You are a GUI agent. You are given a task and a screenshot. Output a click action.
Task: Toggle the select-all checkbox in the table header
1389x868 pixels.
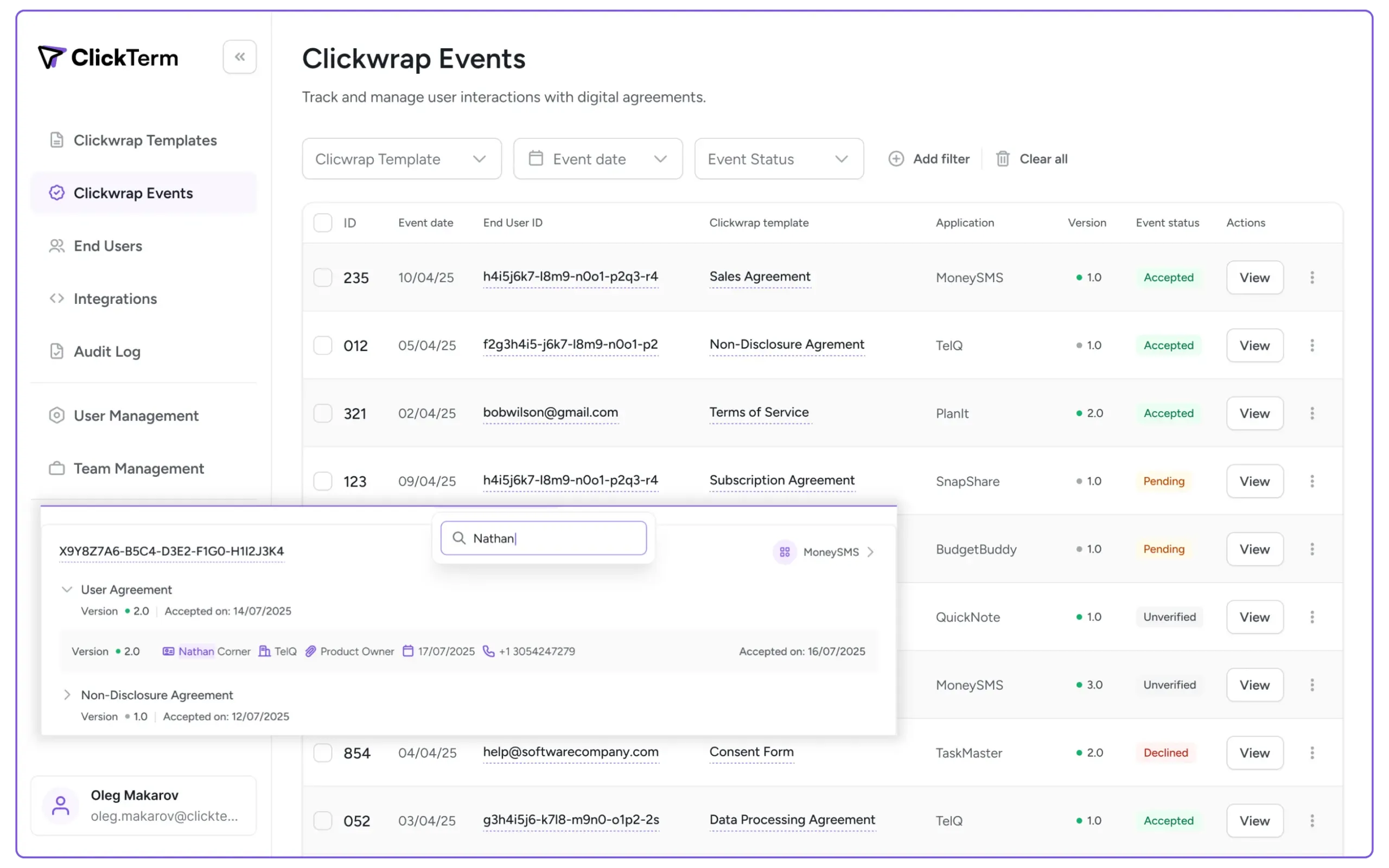323,223
